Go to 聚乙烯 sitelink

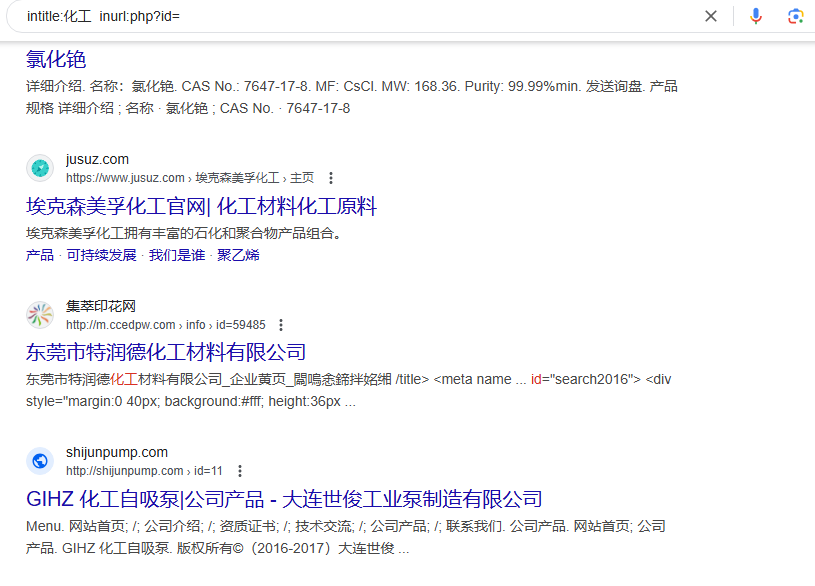[238, 255]
